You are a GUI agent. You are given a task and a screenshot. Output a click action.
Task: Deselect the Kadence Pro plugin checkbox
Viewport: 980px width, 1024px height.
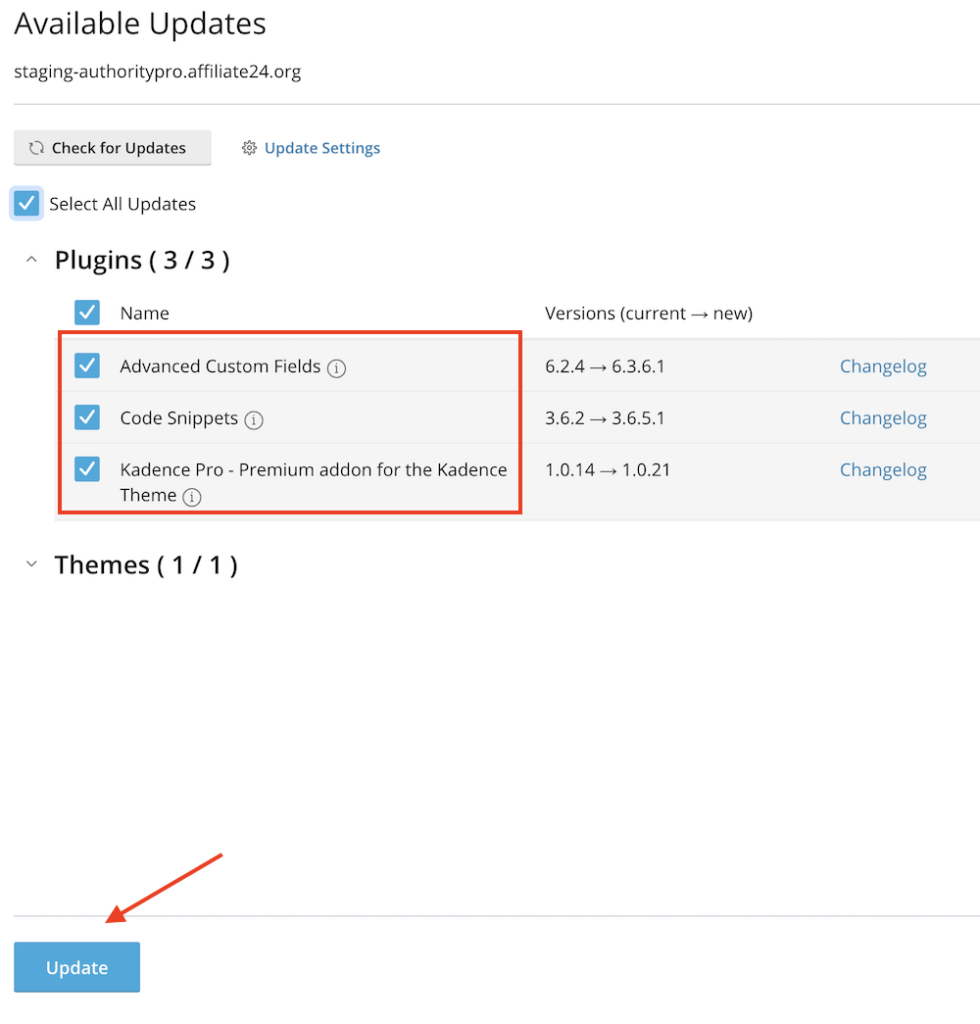coord(87,469)
